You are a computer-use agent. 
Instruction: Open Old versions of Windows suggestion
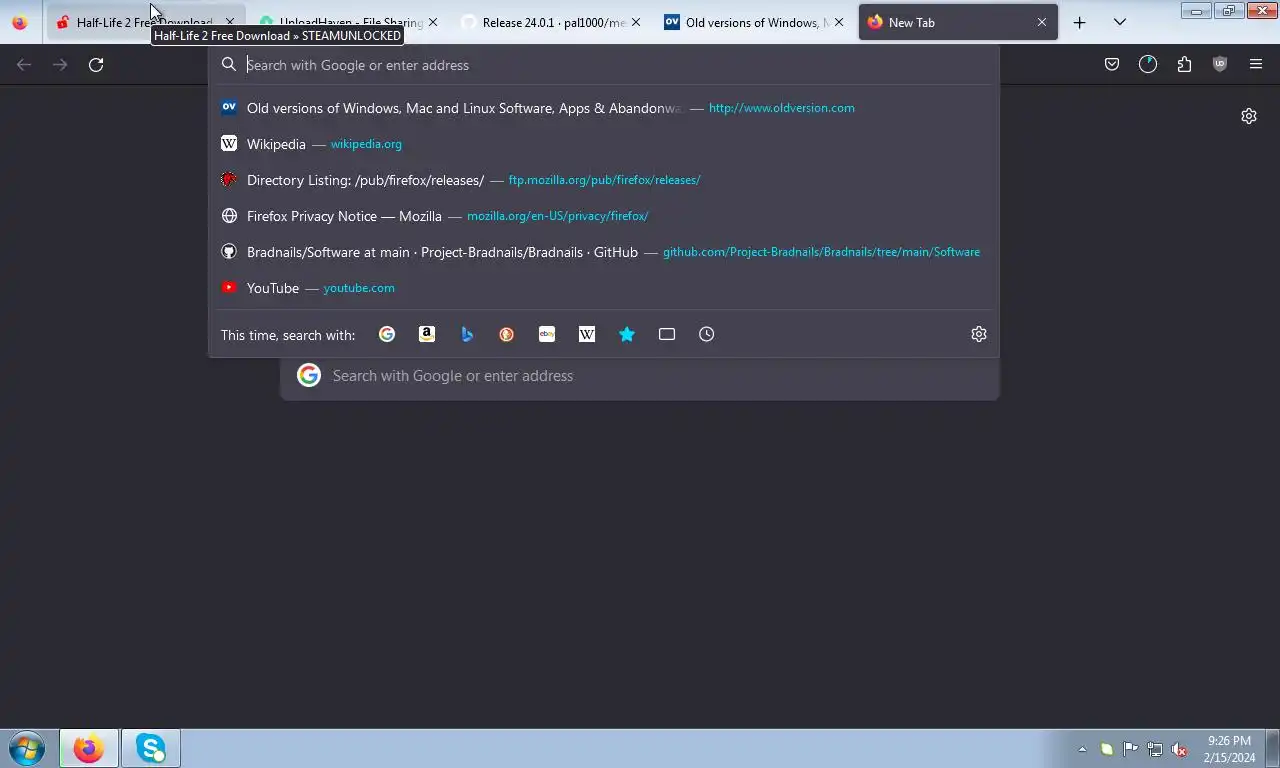604,108
